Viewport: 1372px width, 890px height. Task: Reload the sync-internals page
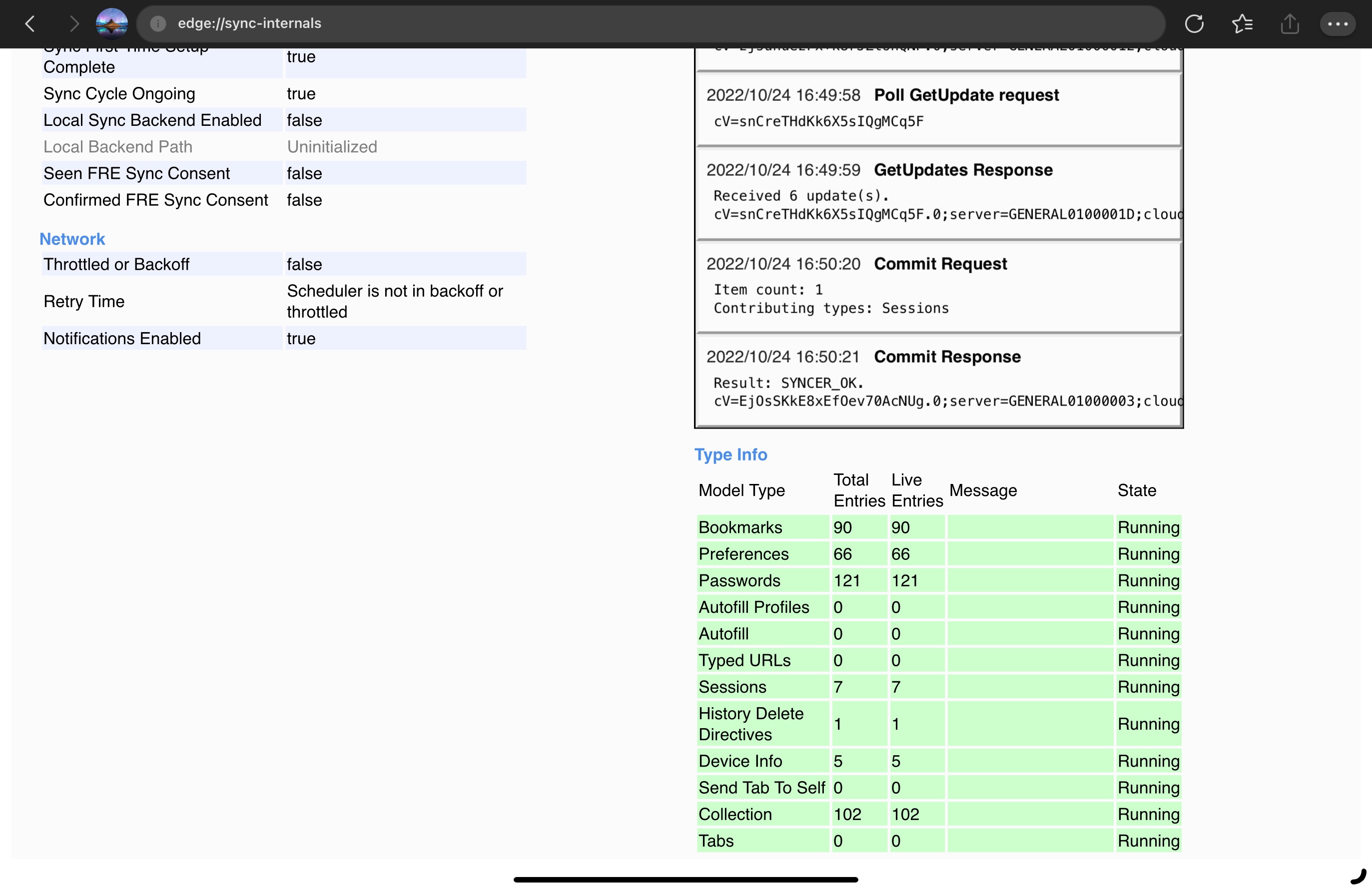[x=1194, y=23]
